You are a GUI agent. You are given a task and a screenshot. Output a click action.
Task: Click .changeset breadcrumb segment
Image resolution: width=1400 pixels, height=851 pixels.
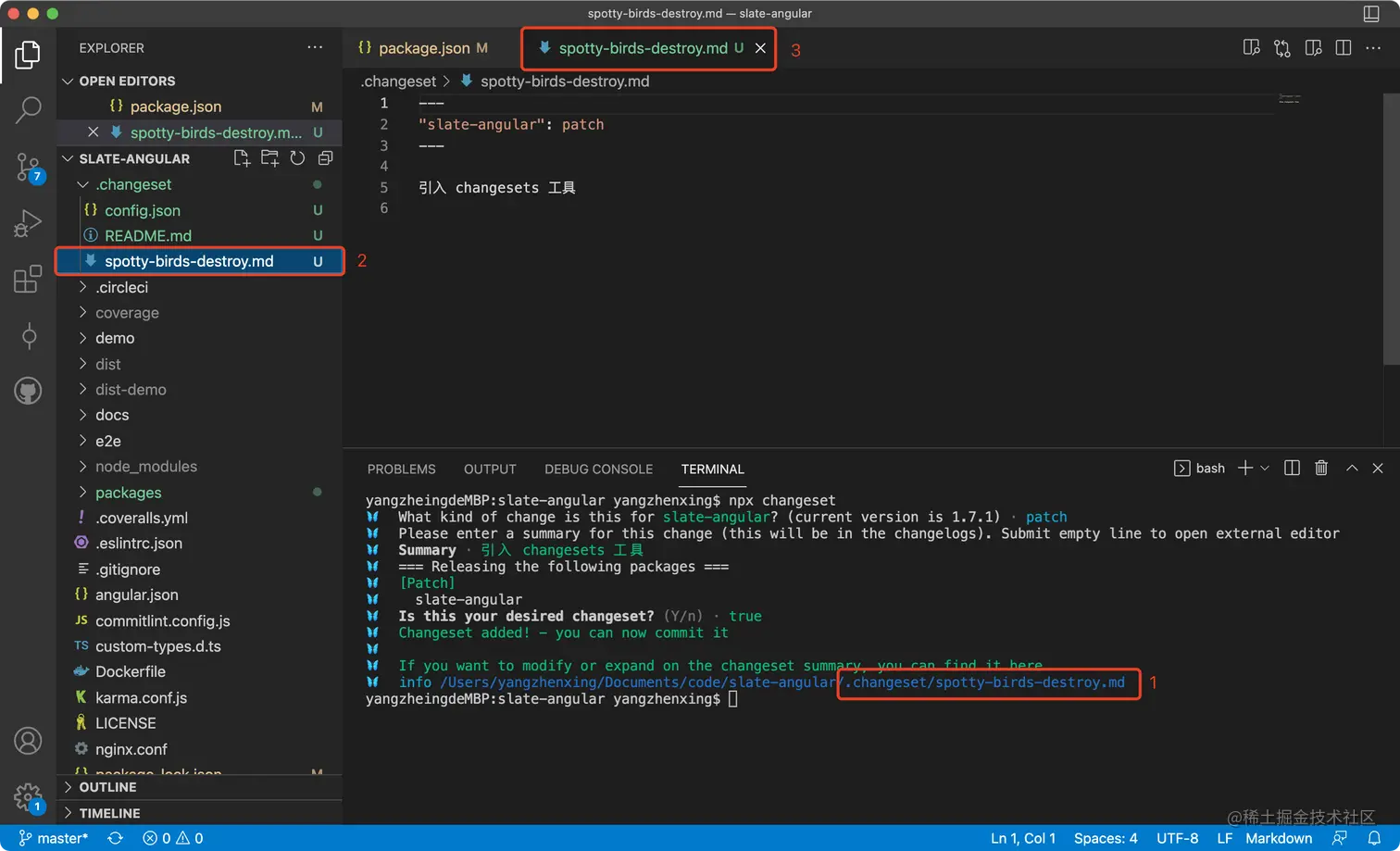point(398,81)
